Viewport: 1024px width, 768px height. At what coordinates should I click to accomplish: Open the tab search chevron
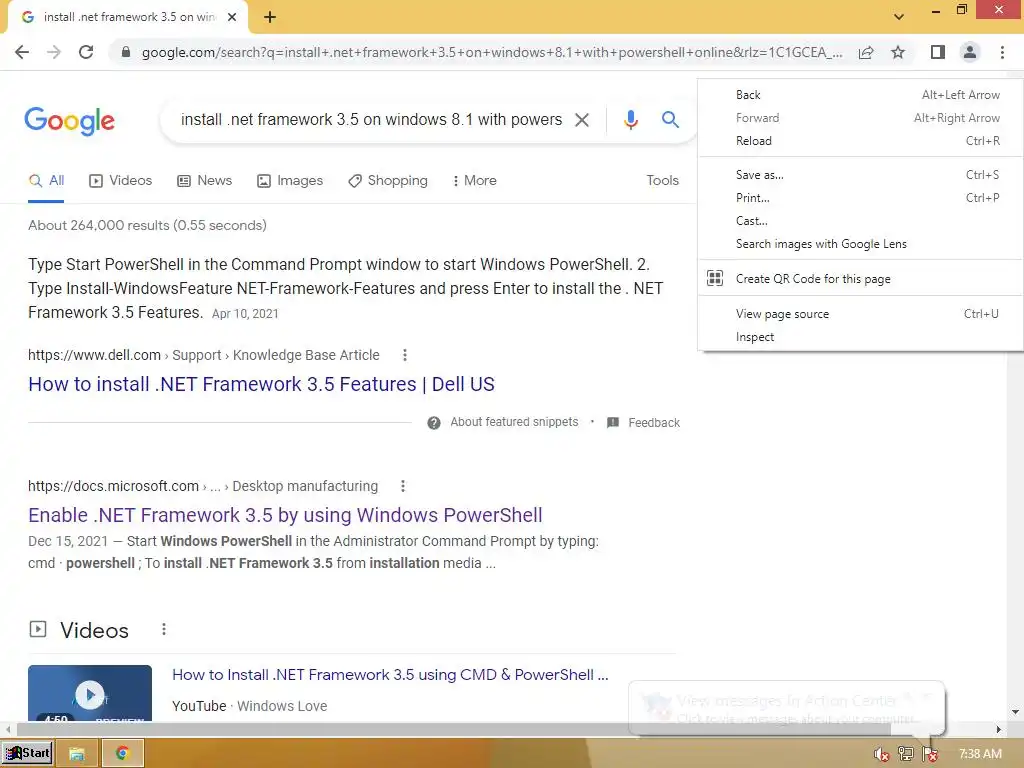click(x=899, y=17)
